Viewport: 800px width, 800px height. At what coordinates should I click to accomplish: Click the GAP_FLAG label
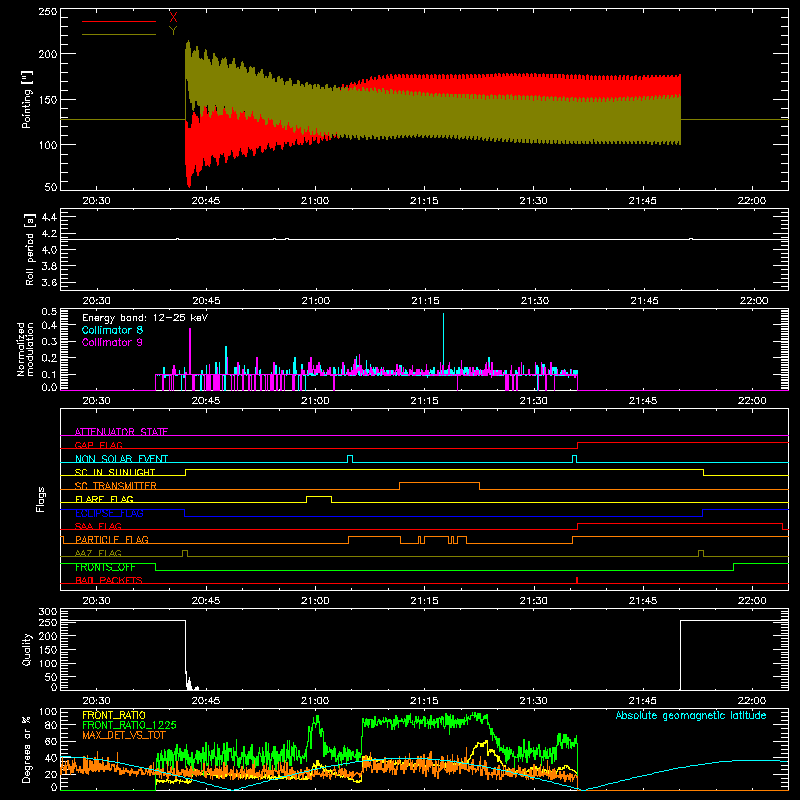click(x=98, y=445)
